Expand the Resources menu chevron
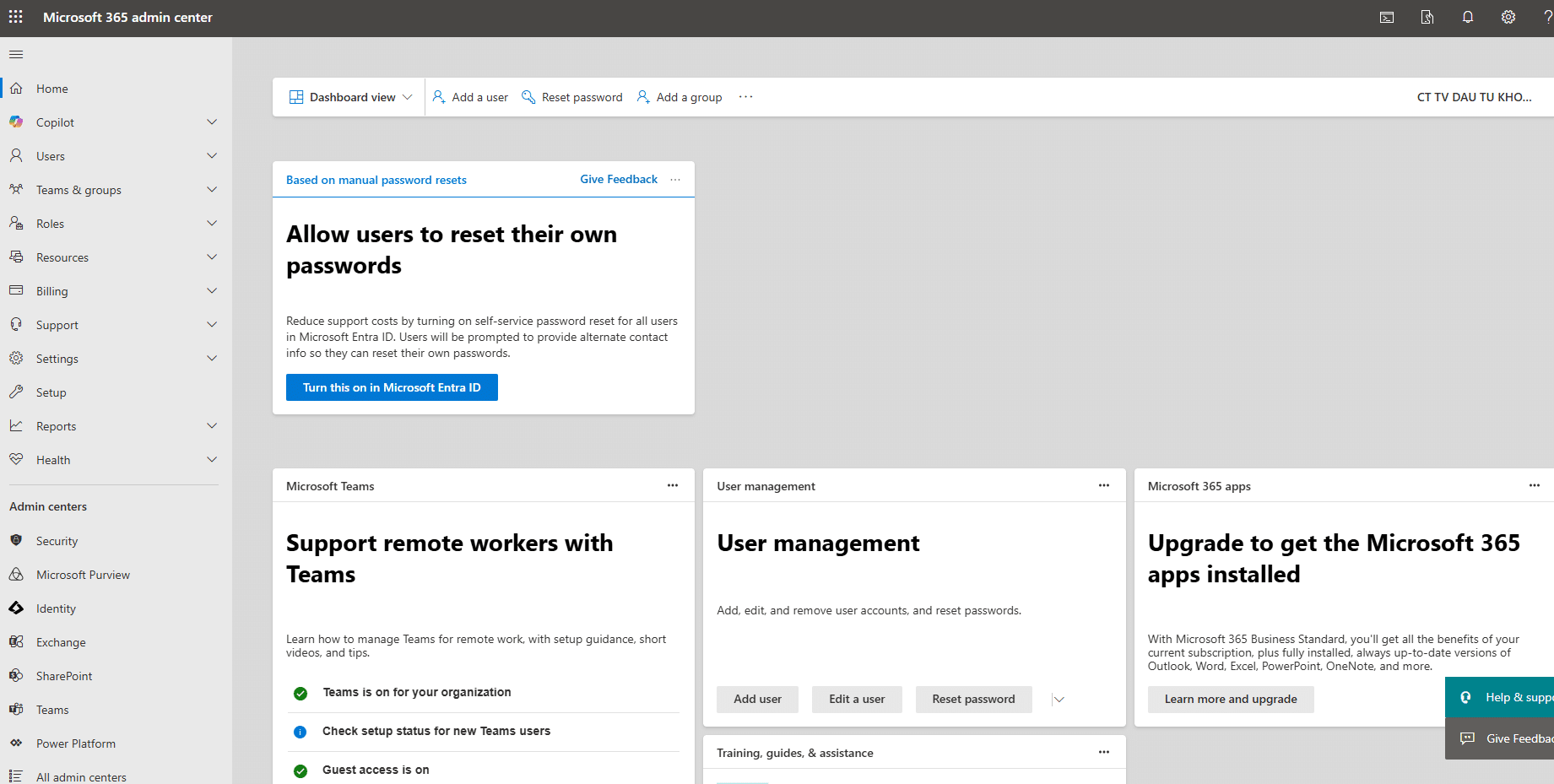The height and width of the screenshot is (784, 1554). coord(212,257)
